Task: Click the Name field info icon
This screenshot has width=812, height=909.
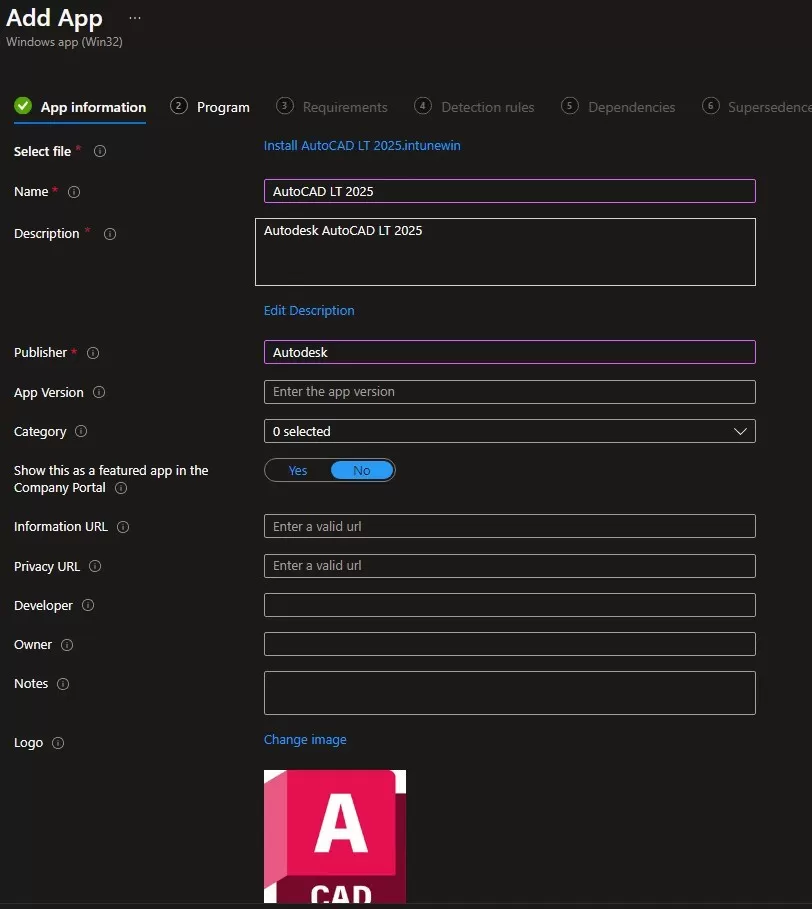Action: pos(74,192)
